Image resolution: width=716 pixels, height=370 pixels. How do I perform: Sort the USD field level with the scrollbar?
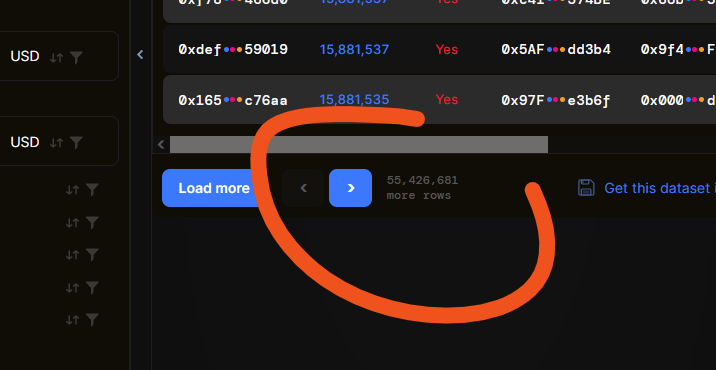click(x=57, y=143)
